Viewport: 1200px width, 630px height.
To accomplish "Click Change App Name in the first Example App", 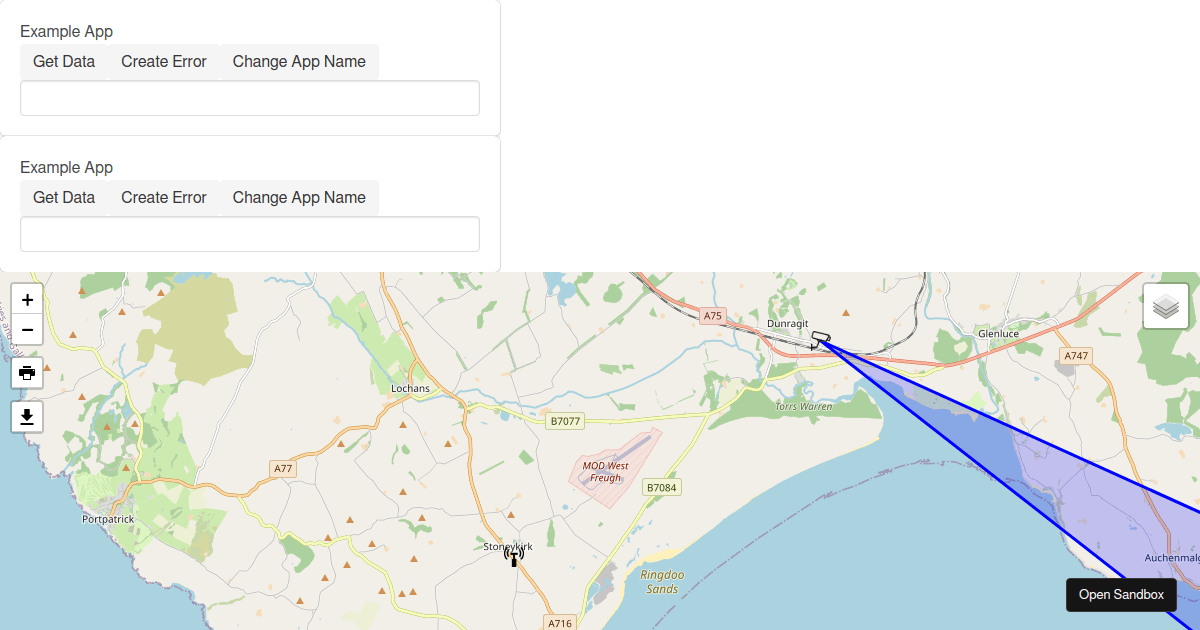I will 298,61.
